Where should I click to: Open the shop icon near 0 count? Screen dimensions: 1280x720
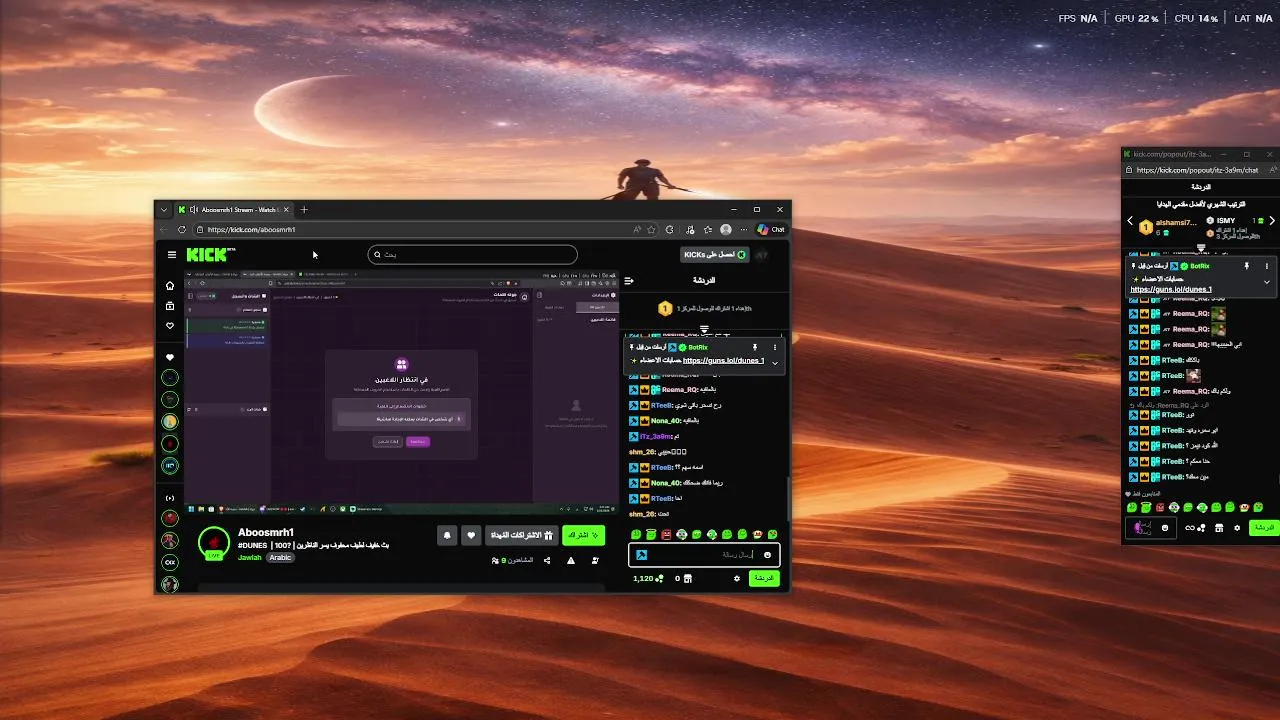(x=687, y=578)
